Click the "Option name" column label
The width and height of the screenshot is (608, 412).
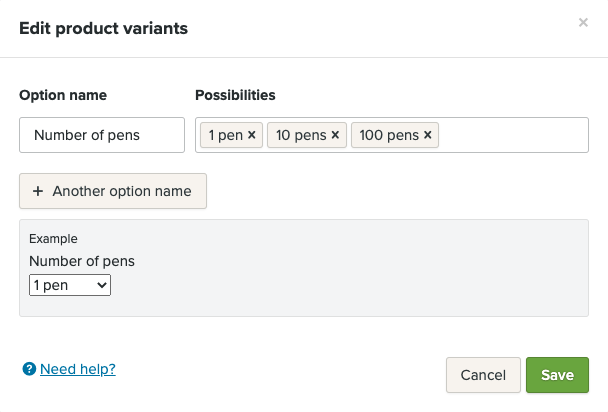(x=63, y=95)
